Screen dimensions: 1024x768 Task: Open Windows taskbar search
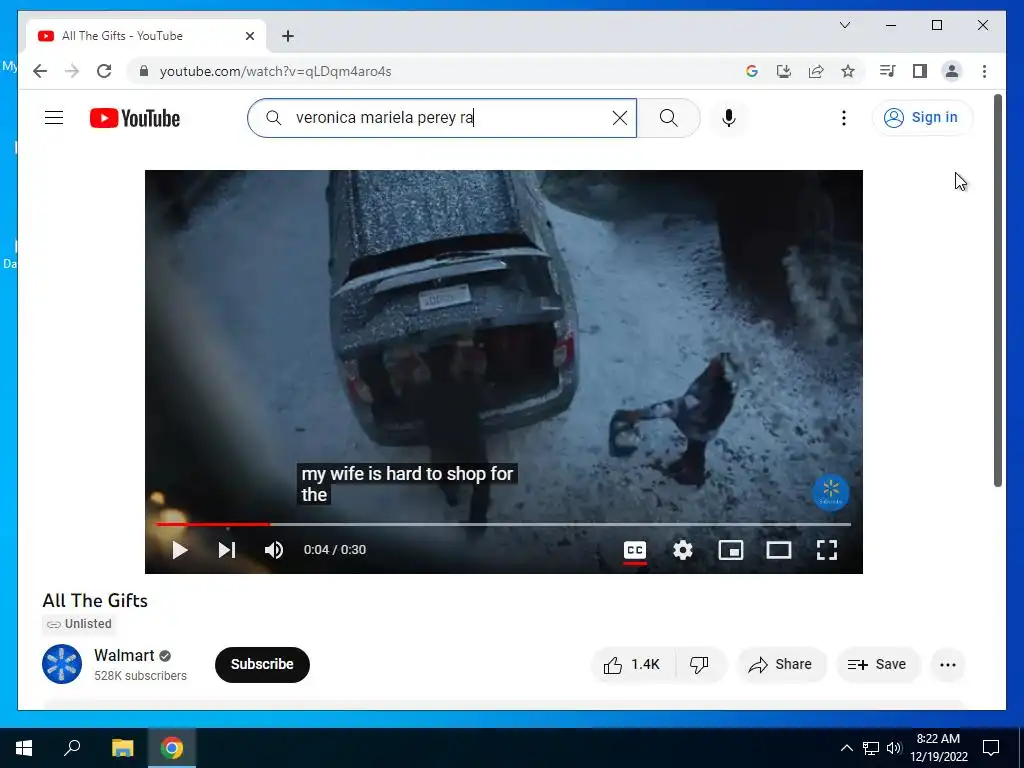(x=72, y=748)
